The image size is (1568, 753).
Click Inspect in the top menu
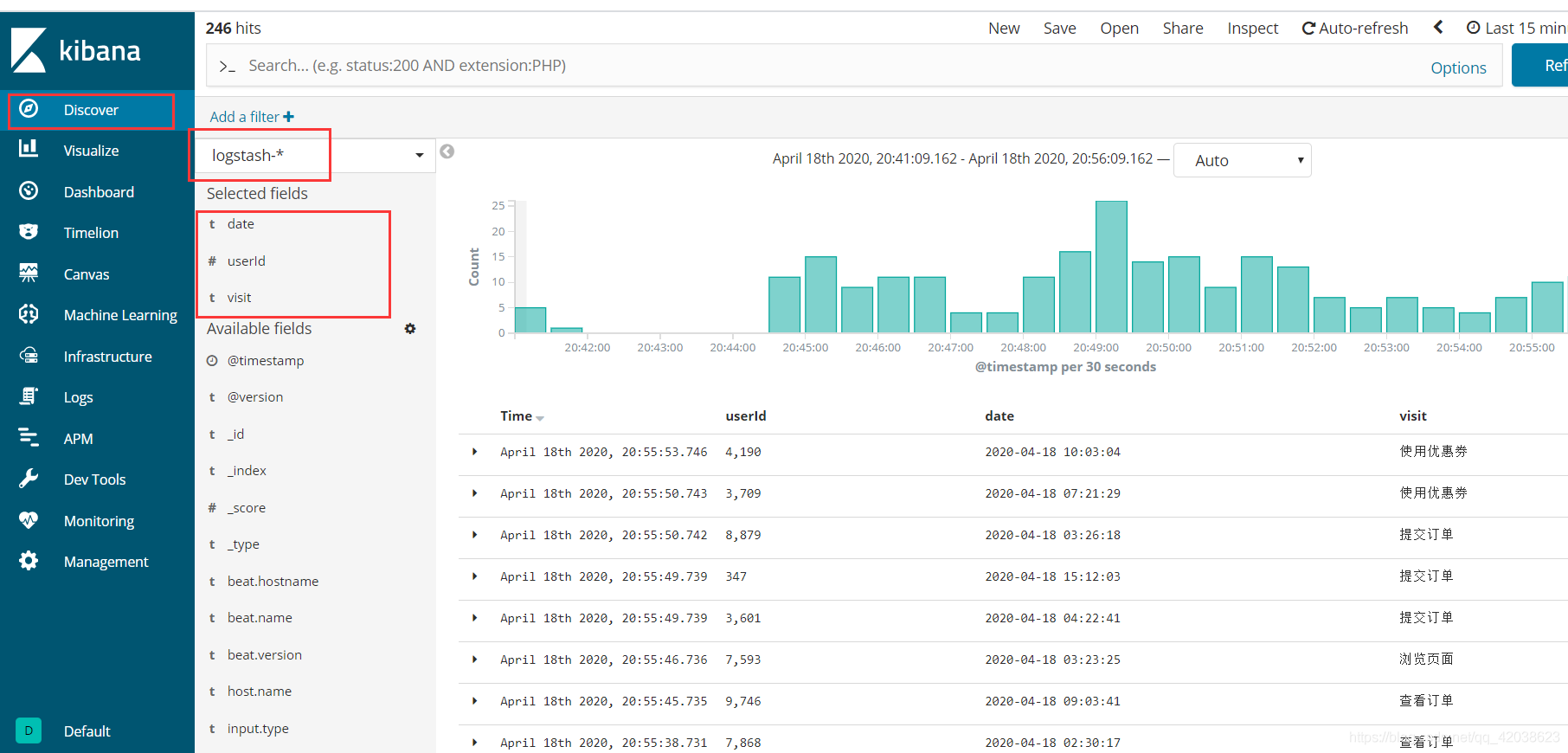pos(1252,29)
